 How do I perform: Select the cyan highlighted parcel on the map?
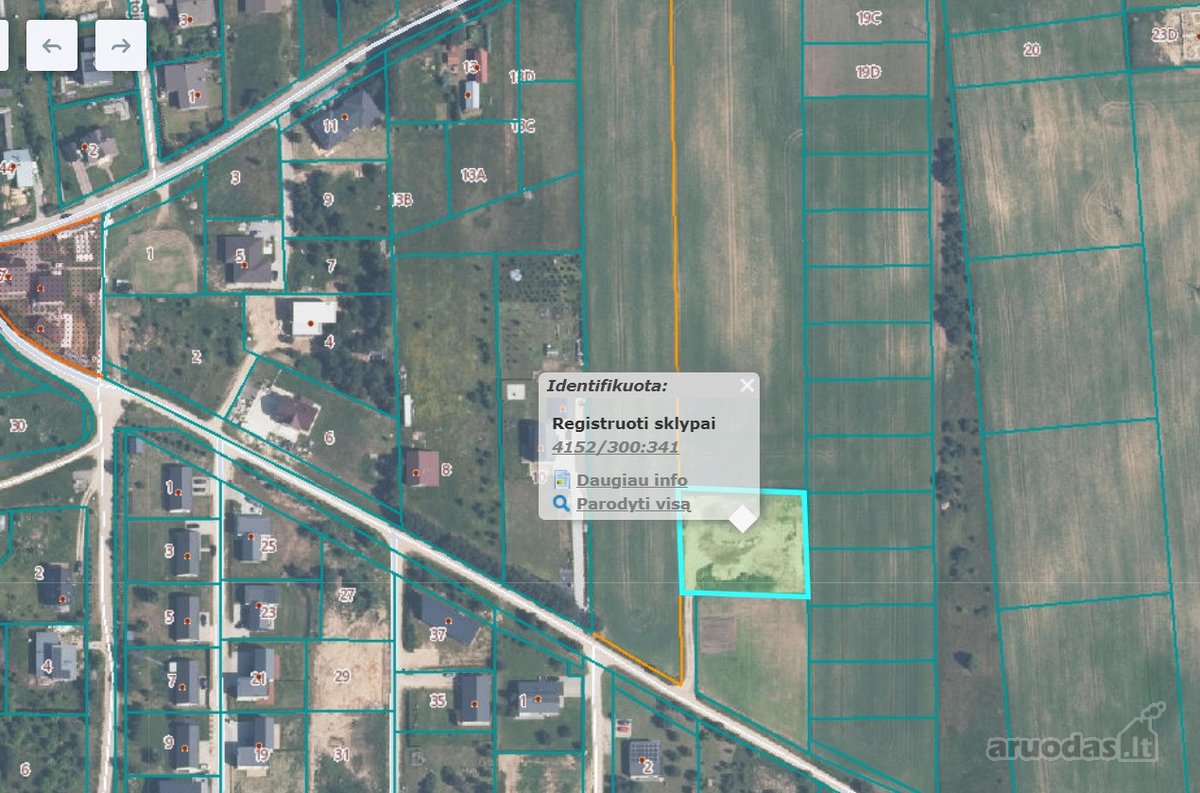click(x=744, y=545)
